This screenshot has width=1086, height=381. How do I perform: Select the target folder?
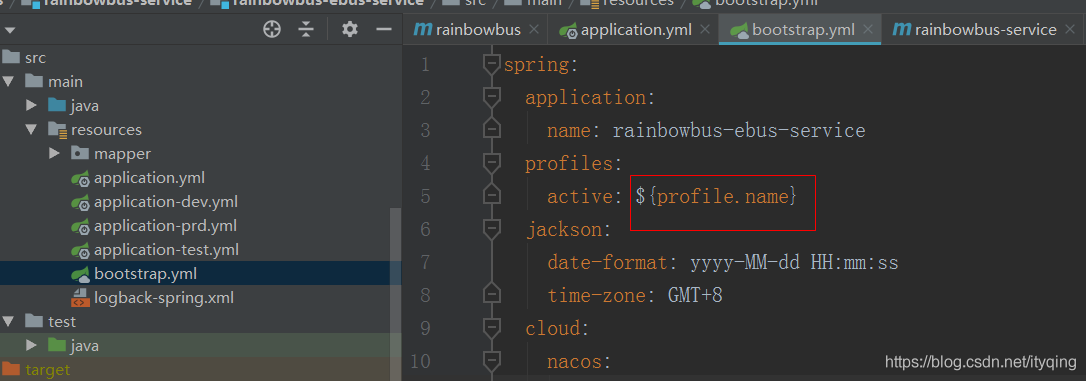tap(48, 370)
